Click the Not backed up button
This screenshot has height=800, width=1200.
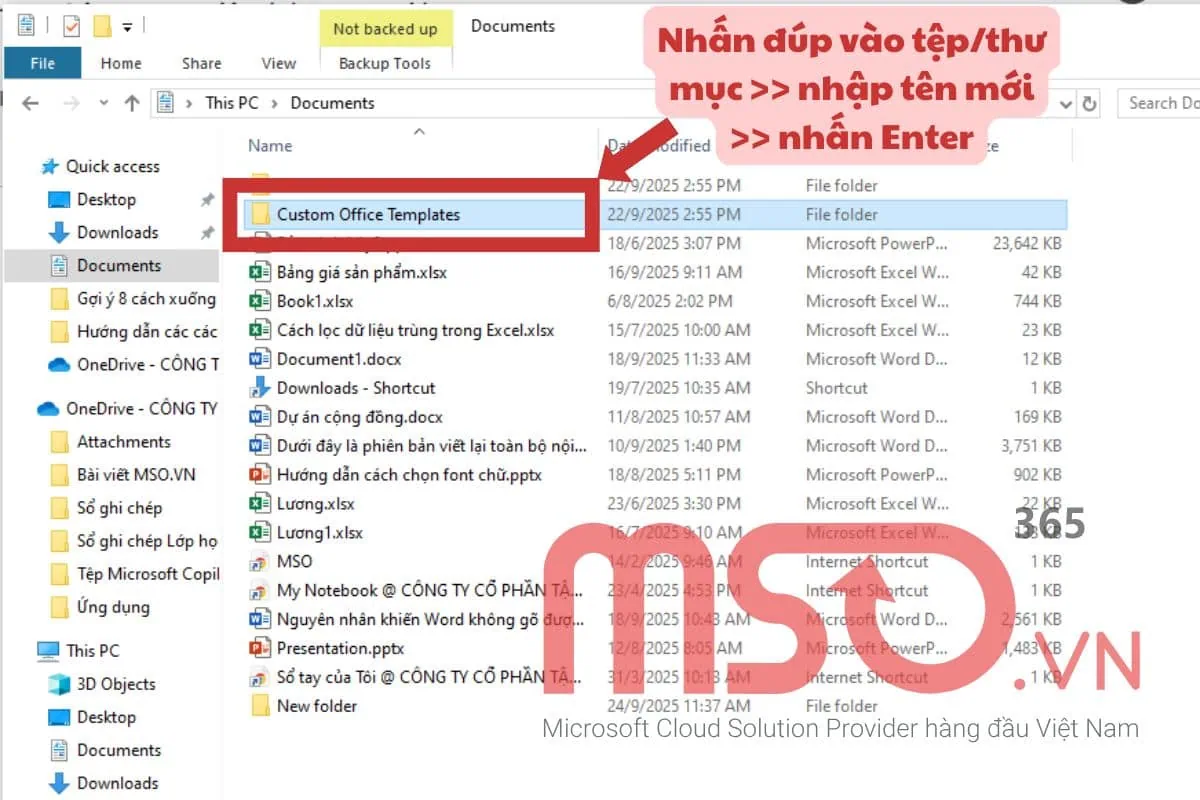pyautogui.click(x=386, y=29)
